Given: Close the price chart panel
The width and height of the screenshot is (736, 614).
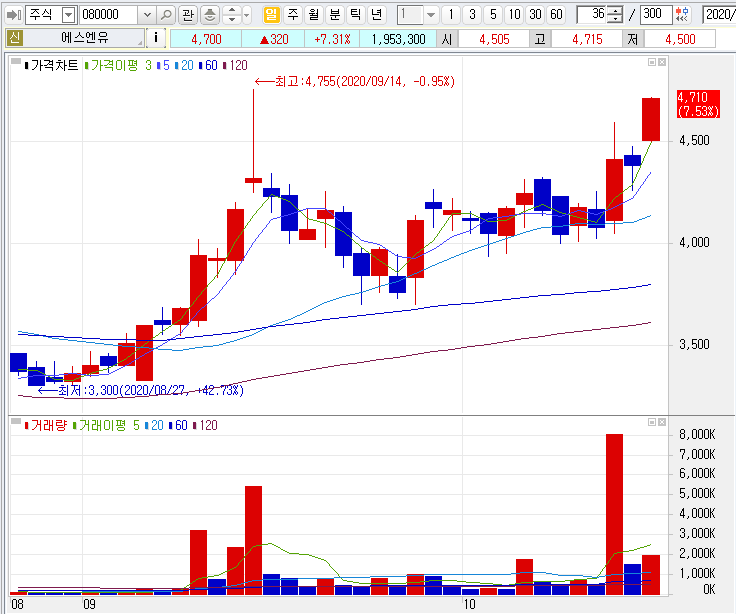Looking at the screenshot, I should (x=662, y=62).
